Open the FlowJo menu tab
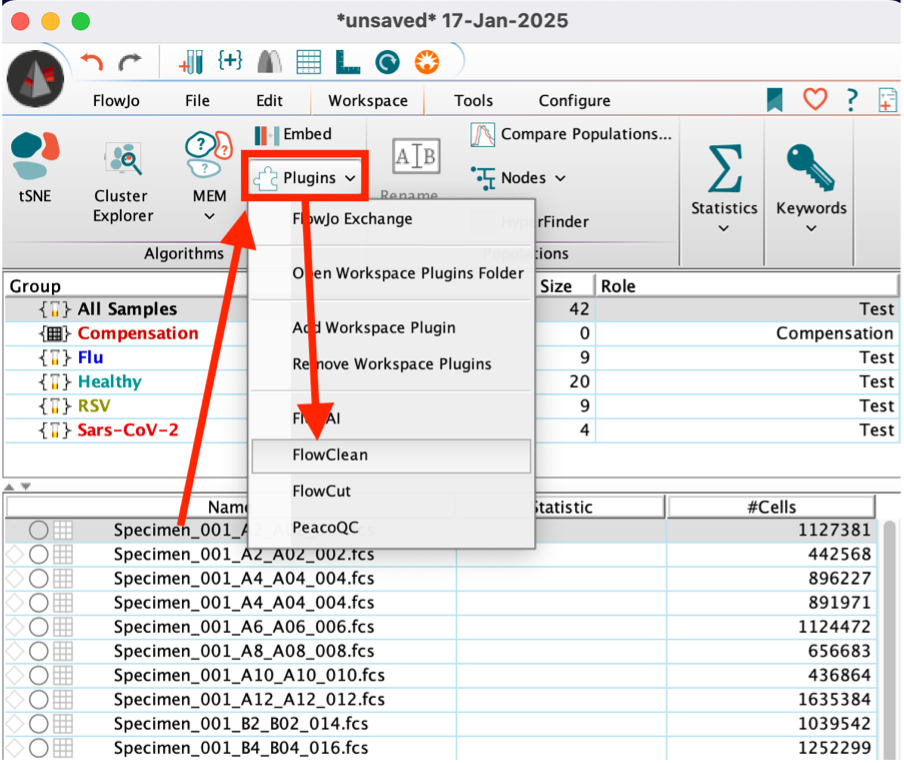This screenshot has width=904, height=763. click(x=116, y=101)
